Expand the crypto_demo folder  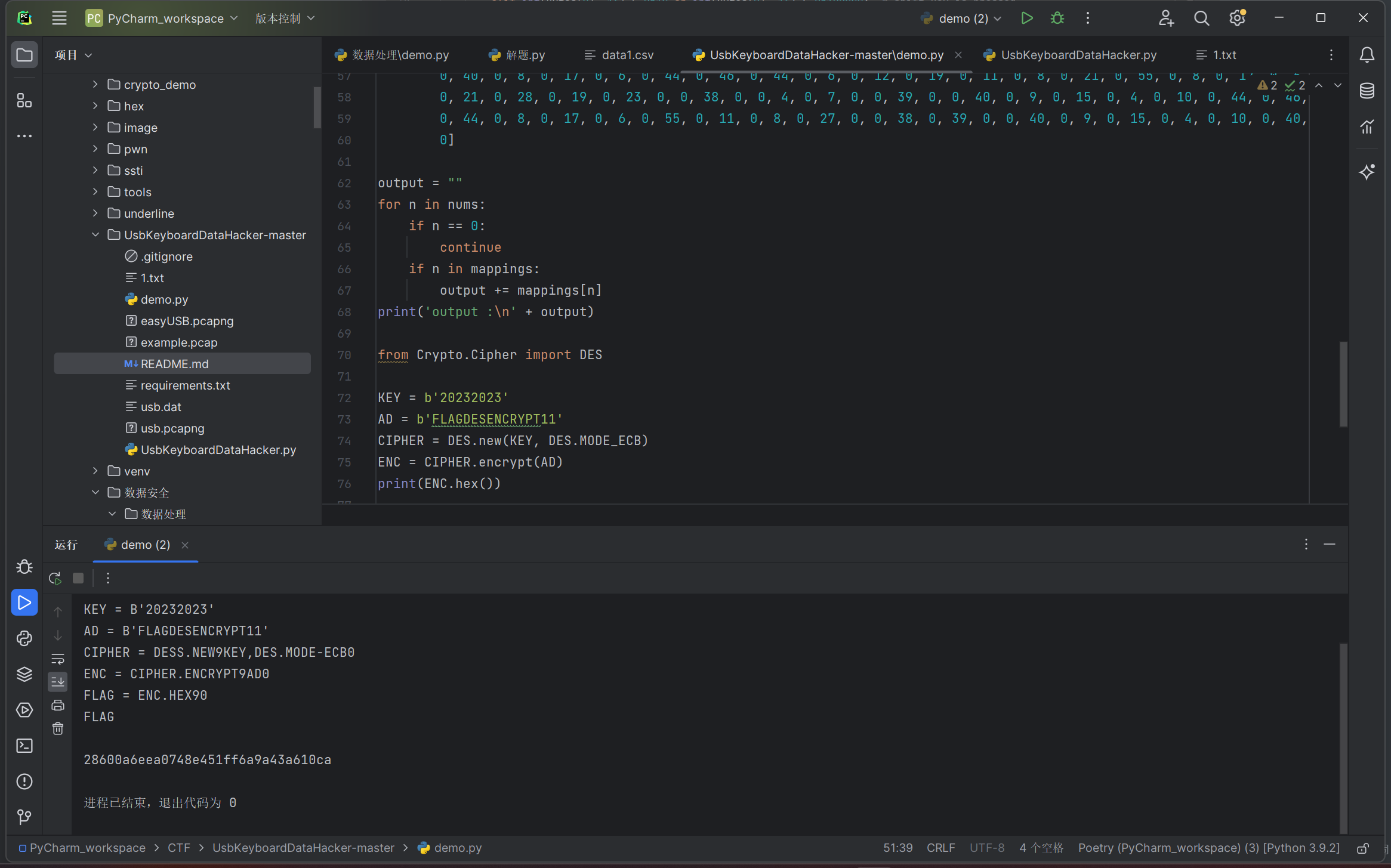(95, 85)
